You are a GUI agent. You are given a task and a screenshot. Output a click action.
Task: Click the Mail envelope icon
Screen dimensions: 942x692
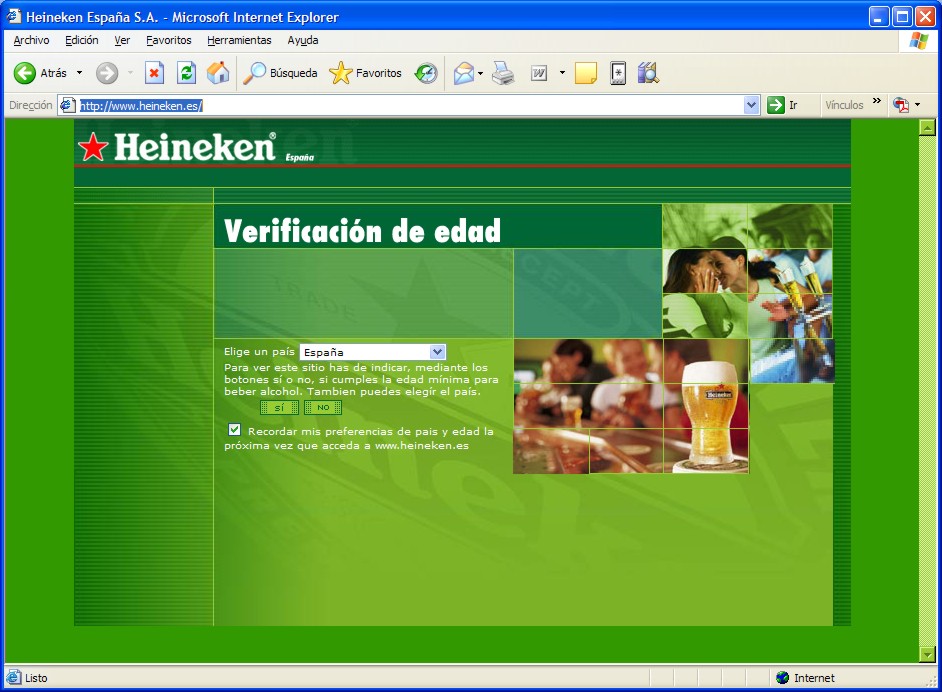463,73
